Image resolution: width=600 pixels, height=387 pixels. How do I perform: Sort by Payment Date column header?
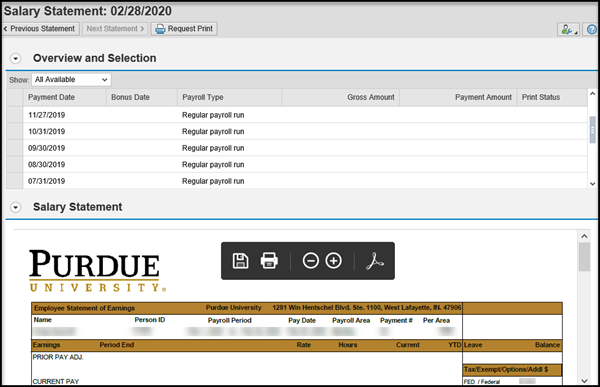pyautogui.click(x=65, y=97)
